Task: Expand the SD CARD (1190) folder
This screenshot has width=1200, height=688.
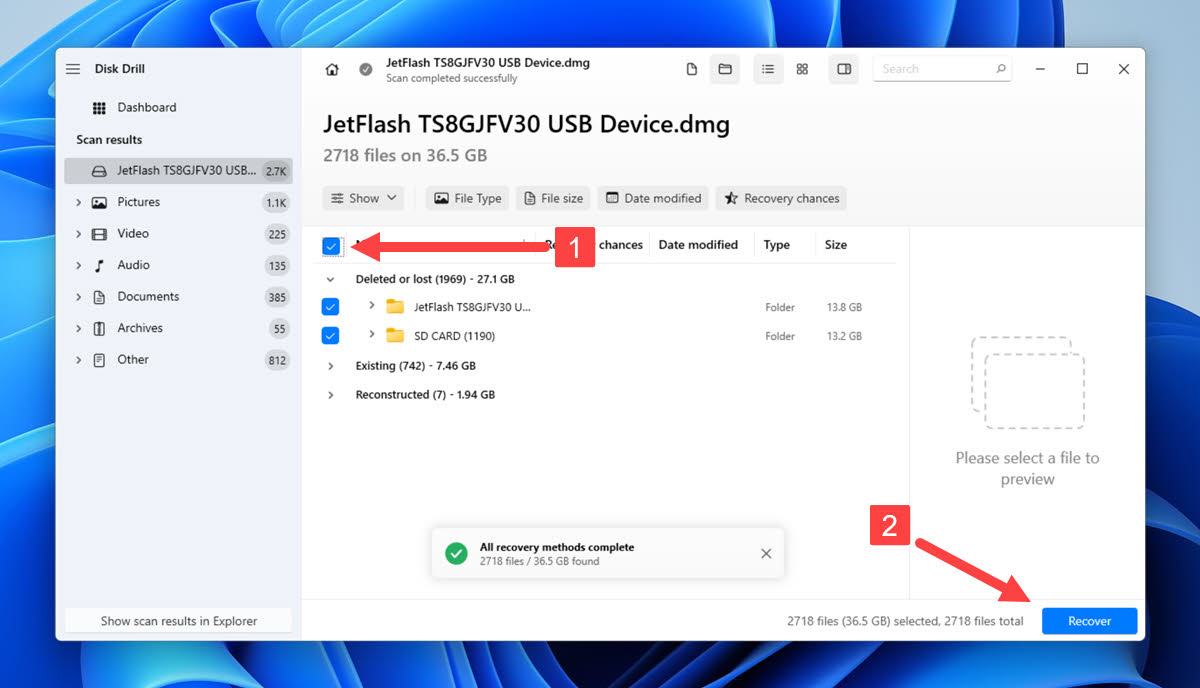Action: coord(372,335)
